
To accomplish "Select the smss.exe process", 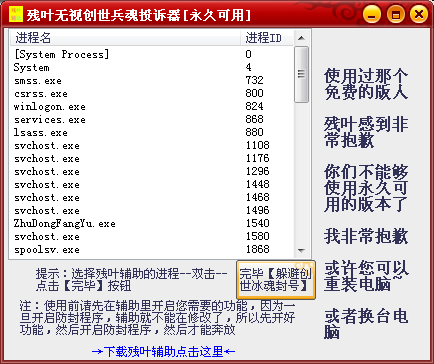I will pos(152,80).
